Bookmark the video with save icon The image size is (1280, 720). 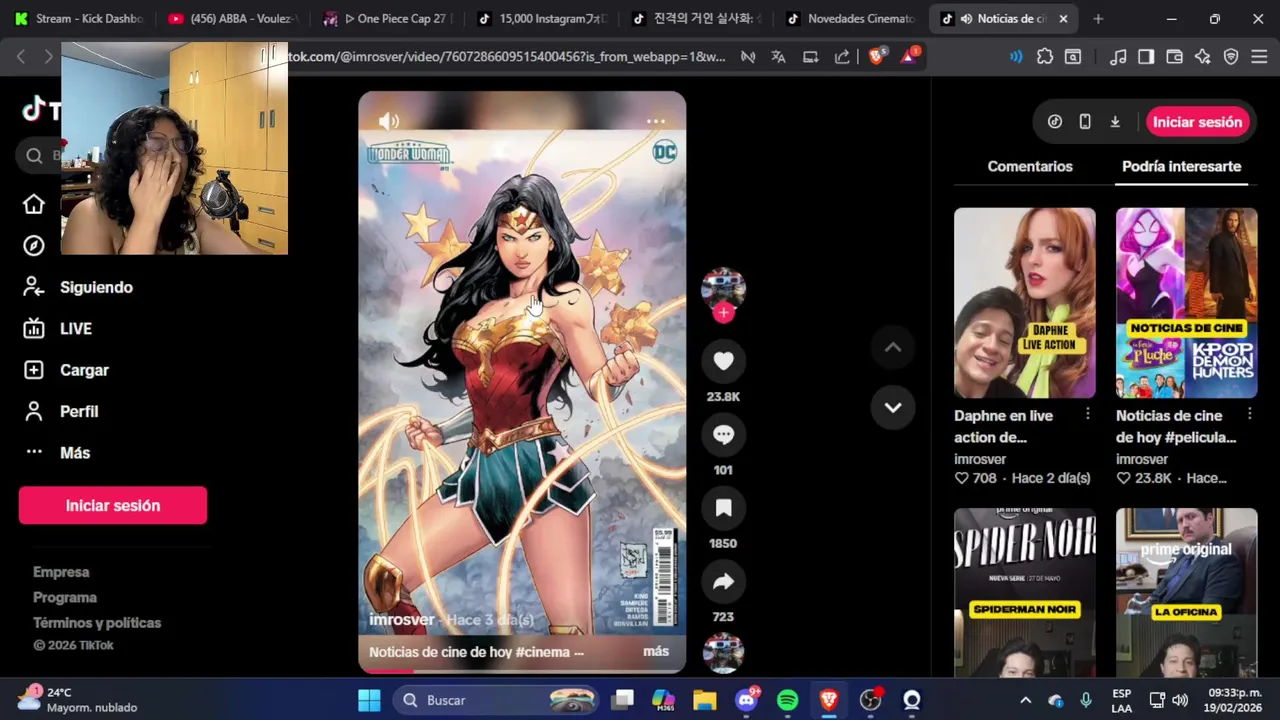click(x=723, y=508)
